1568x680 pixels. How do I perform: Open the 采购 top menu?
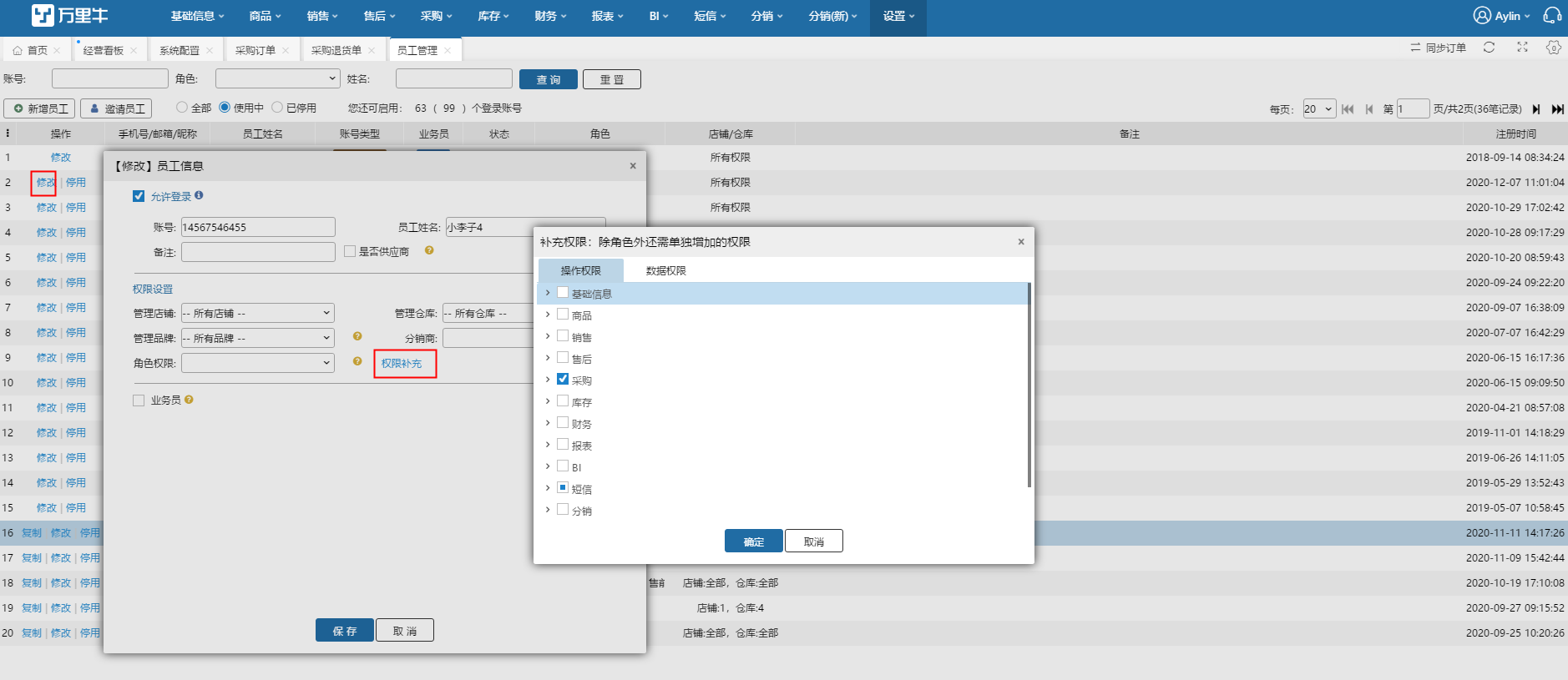coord(436,16)
